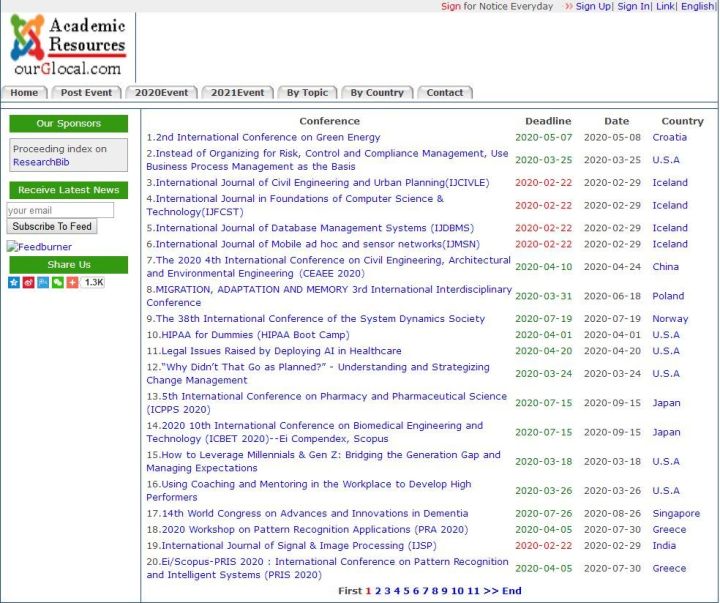This screenshot has height=603, width=720.
Task: Go to page 5 of results
Action: (x=406, y=591)
